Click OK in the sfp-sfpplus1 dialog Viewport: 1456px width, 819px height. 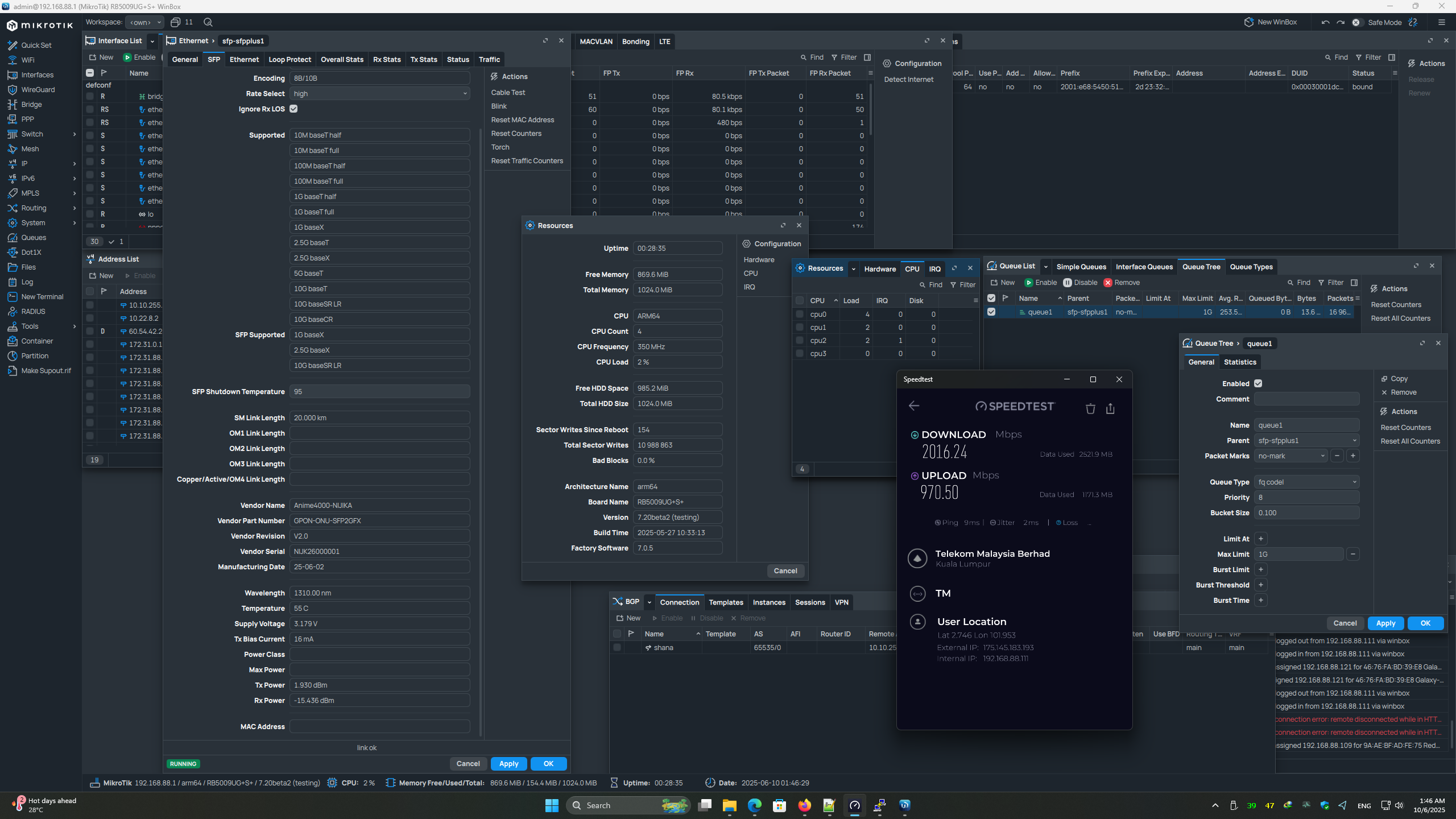pos(548,763)
